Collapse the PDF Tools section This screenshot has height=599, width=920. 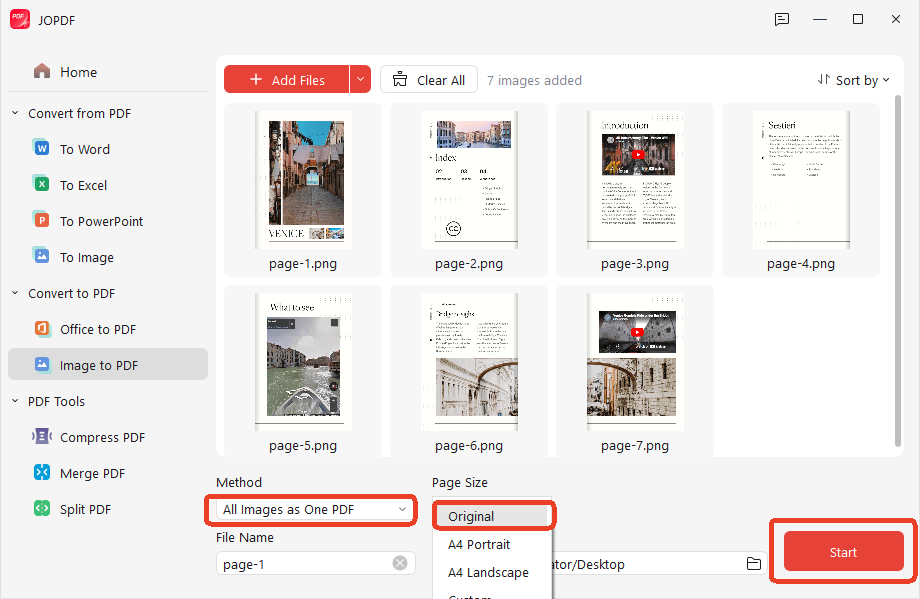15,401
